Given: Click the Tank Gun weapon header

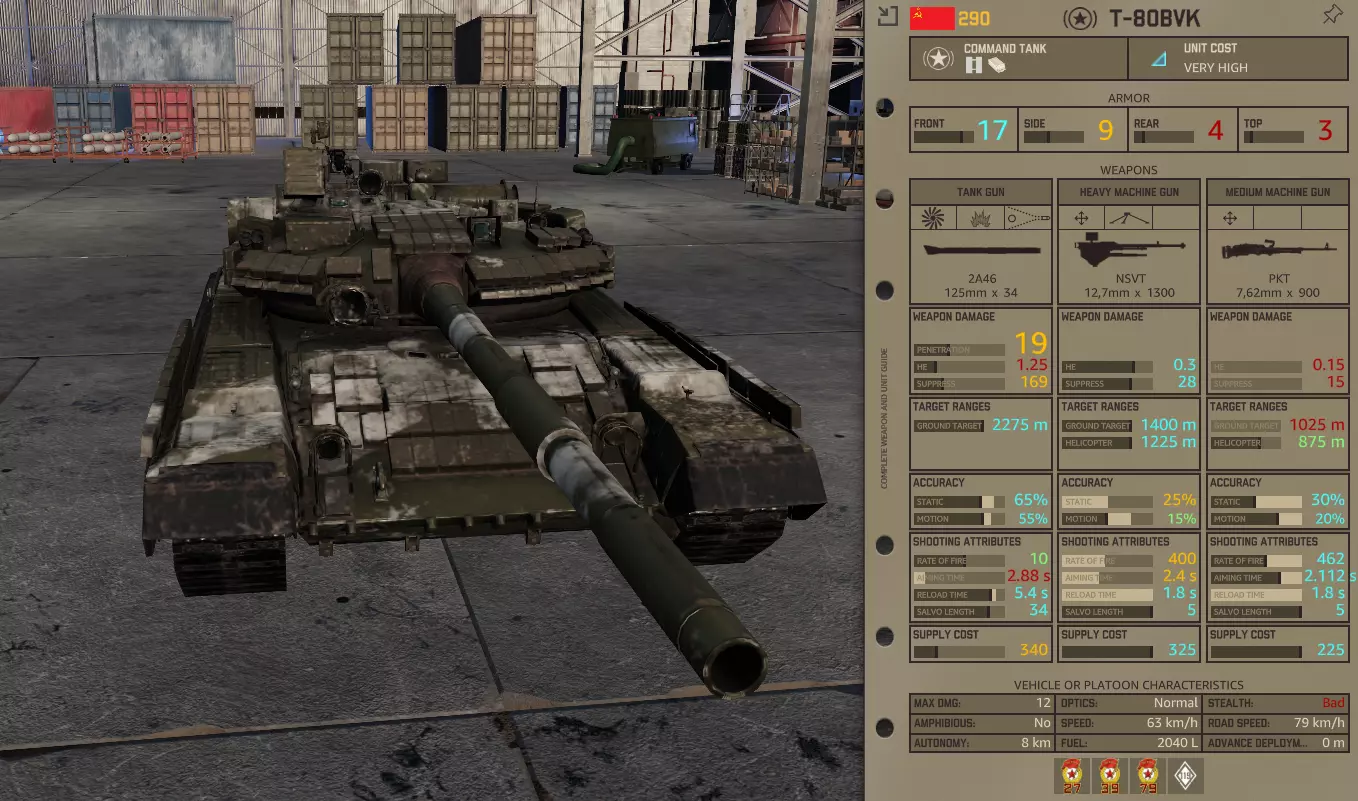Looking at the screenshot, I should tap(981, 192).
